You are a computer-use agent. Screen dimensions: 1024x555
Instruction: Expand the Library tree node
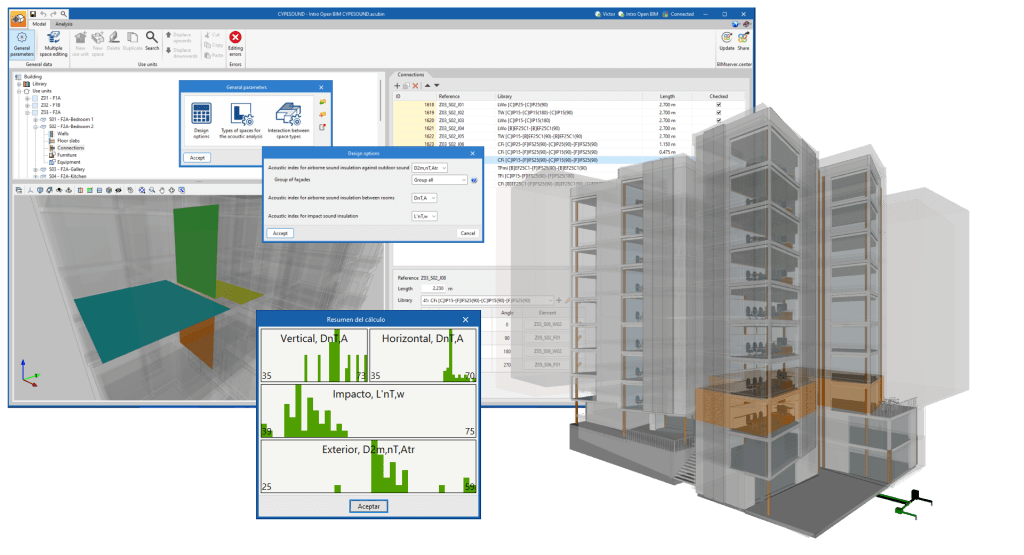tap(19, 84)
